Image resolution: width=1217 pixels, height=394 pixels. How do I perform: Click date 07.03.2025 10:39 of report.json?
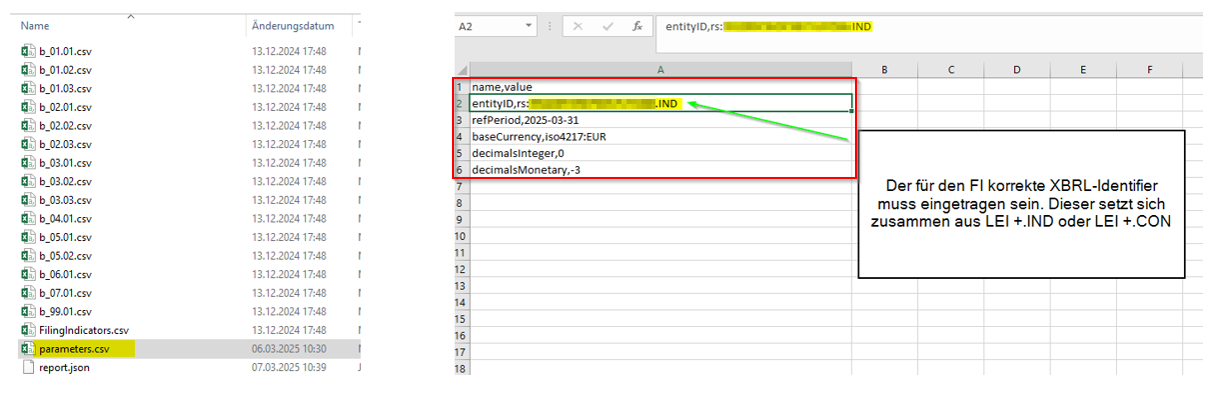[289, 367]
